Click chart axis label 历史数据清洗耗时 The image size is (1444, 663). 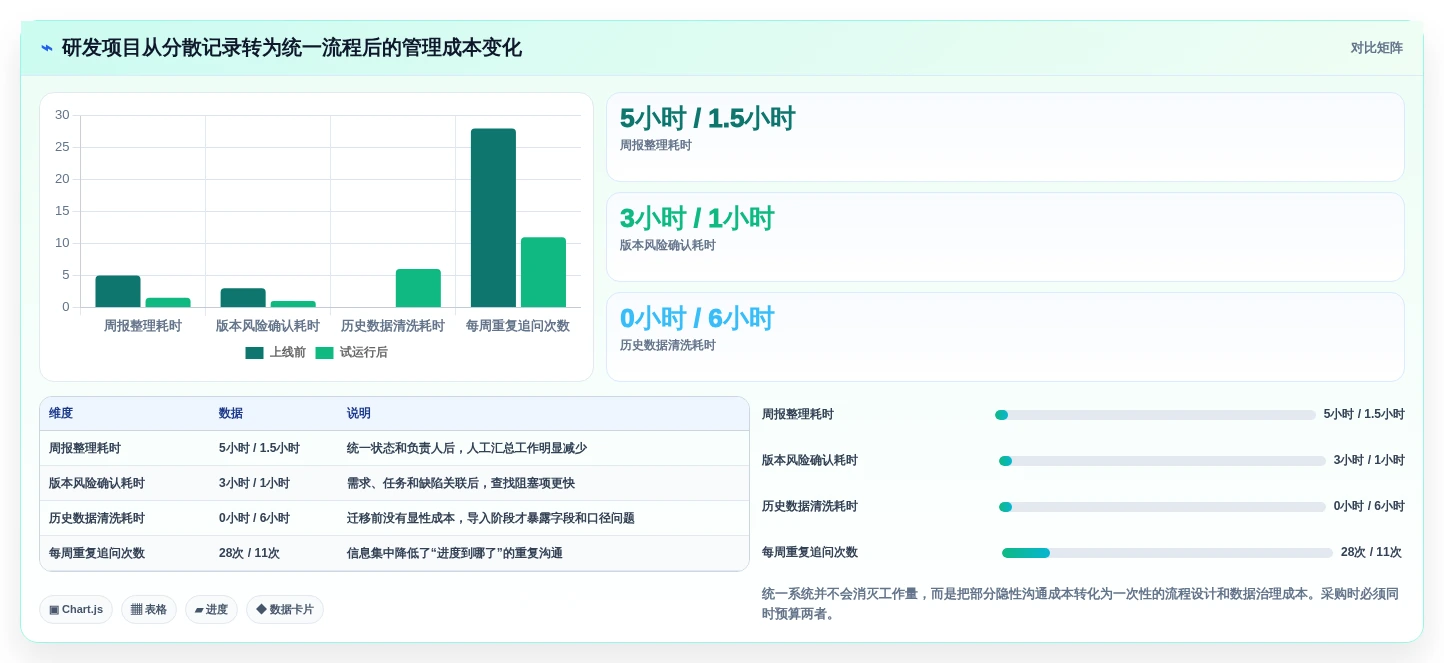point(393,326)
